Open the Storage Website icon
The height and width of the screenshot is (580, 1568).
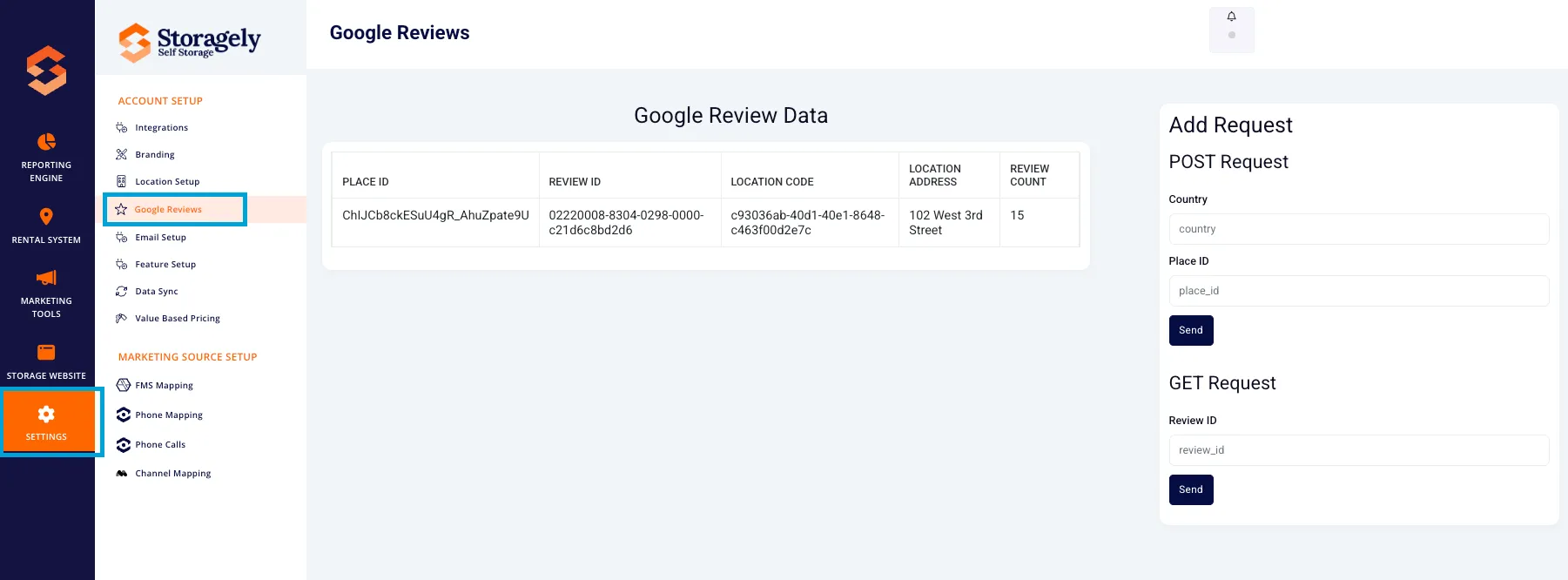pyautogui.click(x=46, y=352)
